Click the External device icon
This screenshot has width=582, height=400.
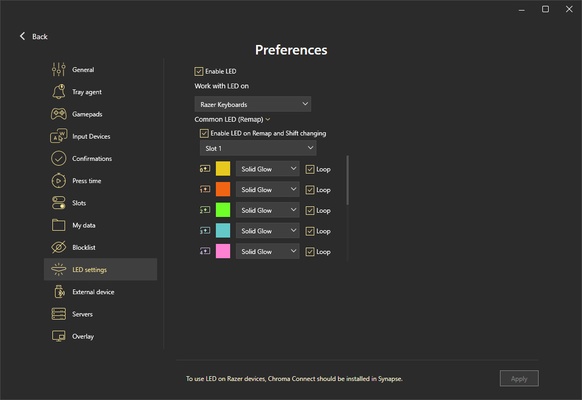(59, 292)
